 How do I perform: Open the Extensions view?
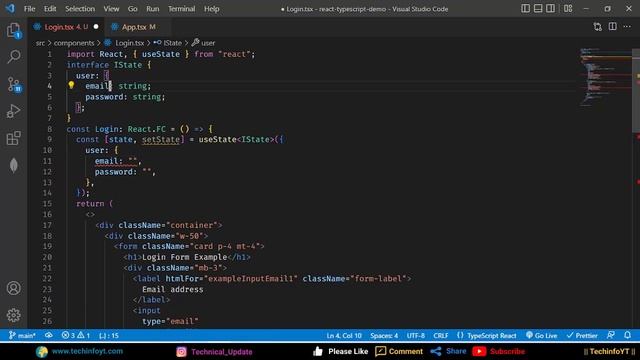[13, 138]
